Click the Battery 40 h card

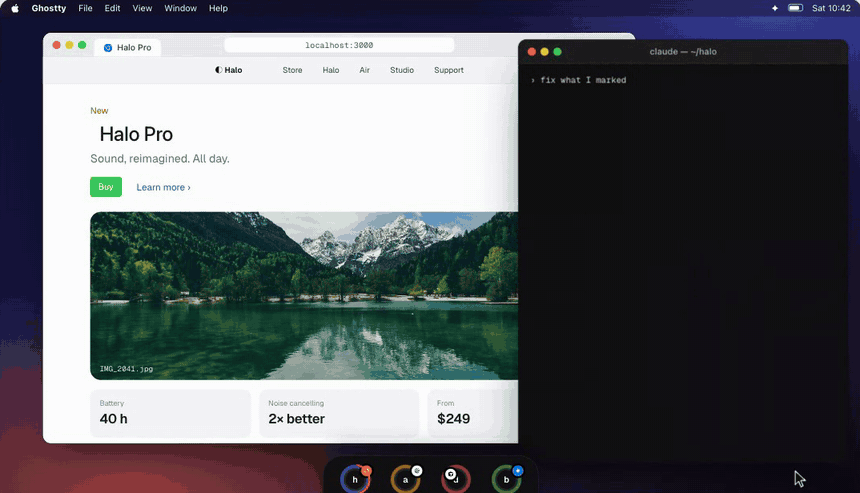click(x=170, y=413)
